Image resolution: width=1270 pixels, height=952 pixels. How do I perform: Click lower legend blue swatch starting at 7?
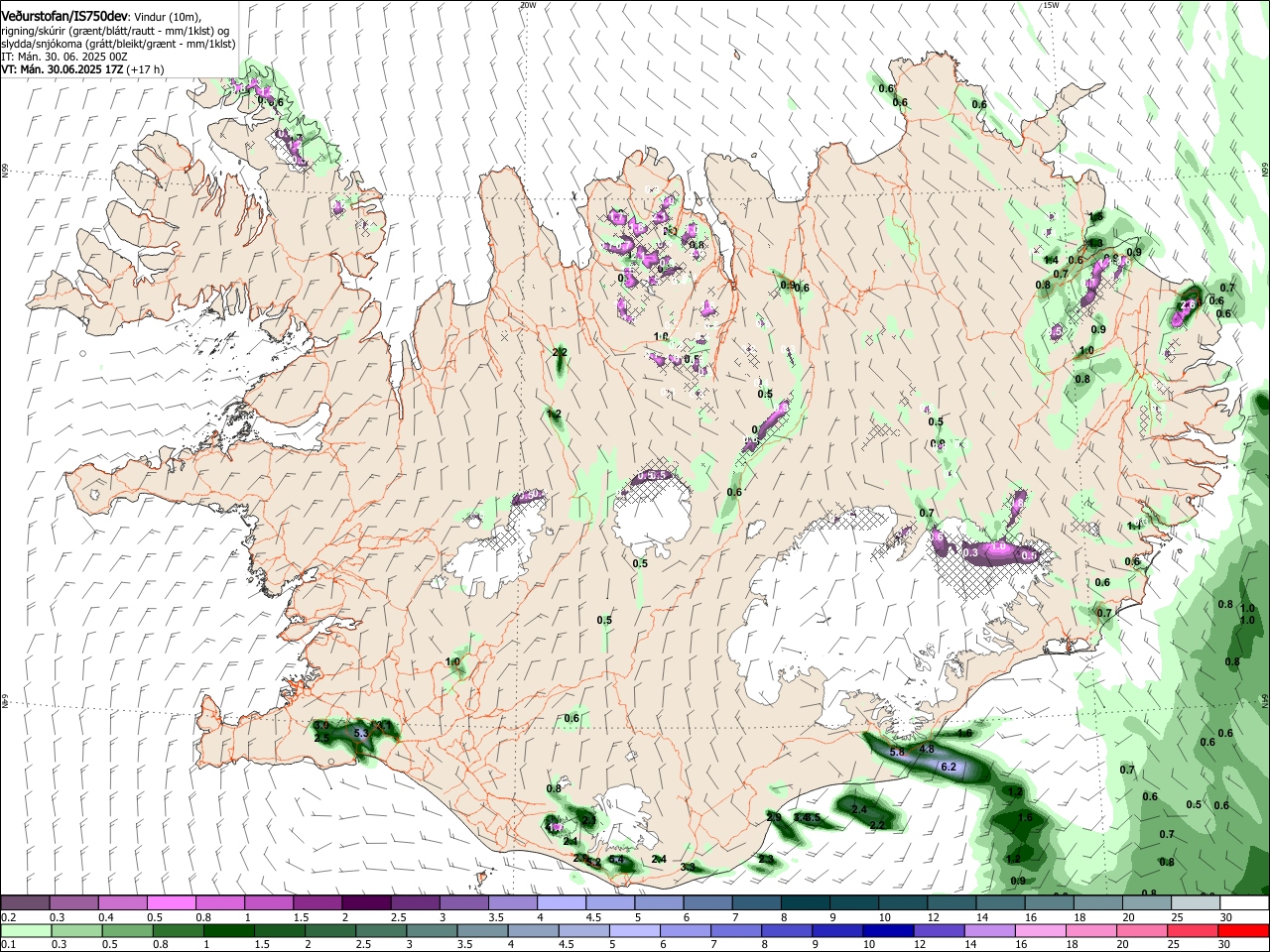[735, 930]
